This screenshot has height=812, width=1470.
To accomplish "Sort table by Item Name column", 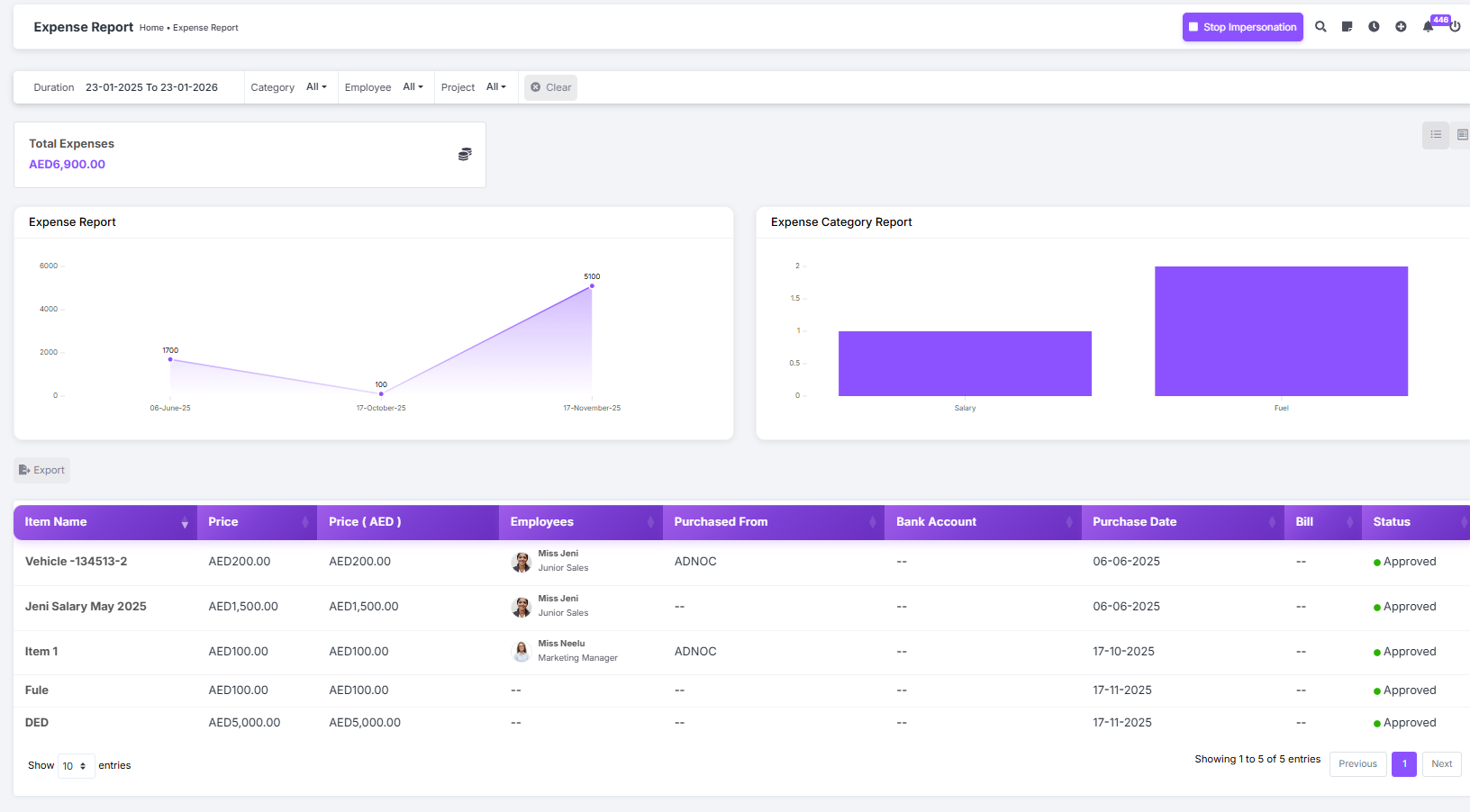I will point(104,522).
